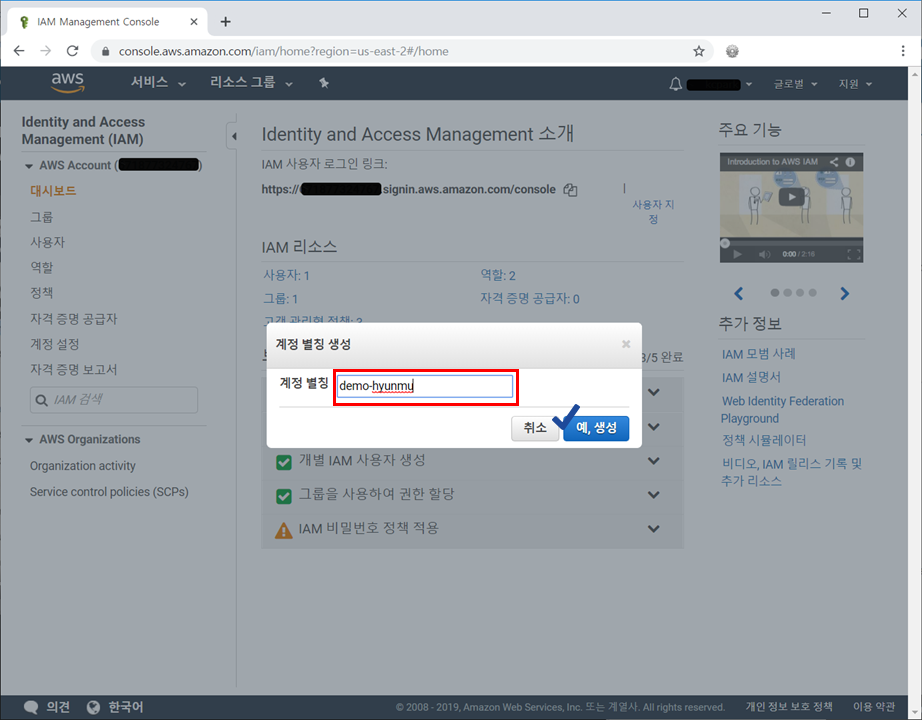The image size is (922, 720).
Task: Select the first carousel dot
Action: (774, 292)
